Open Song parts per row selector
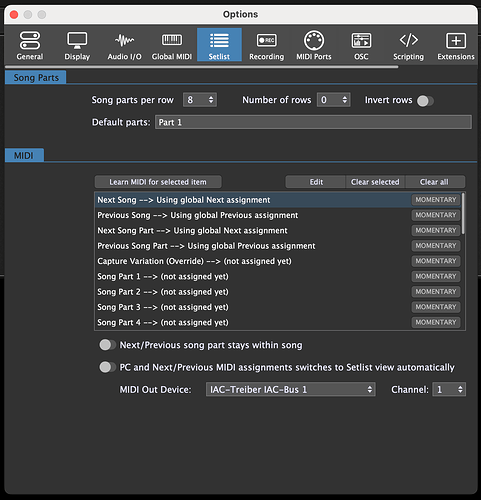 tap(200, 100)
